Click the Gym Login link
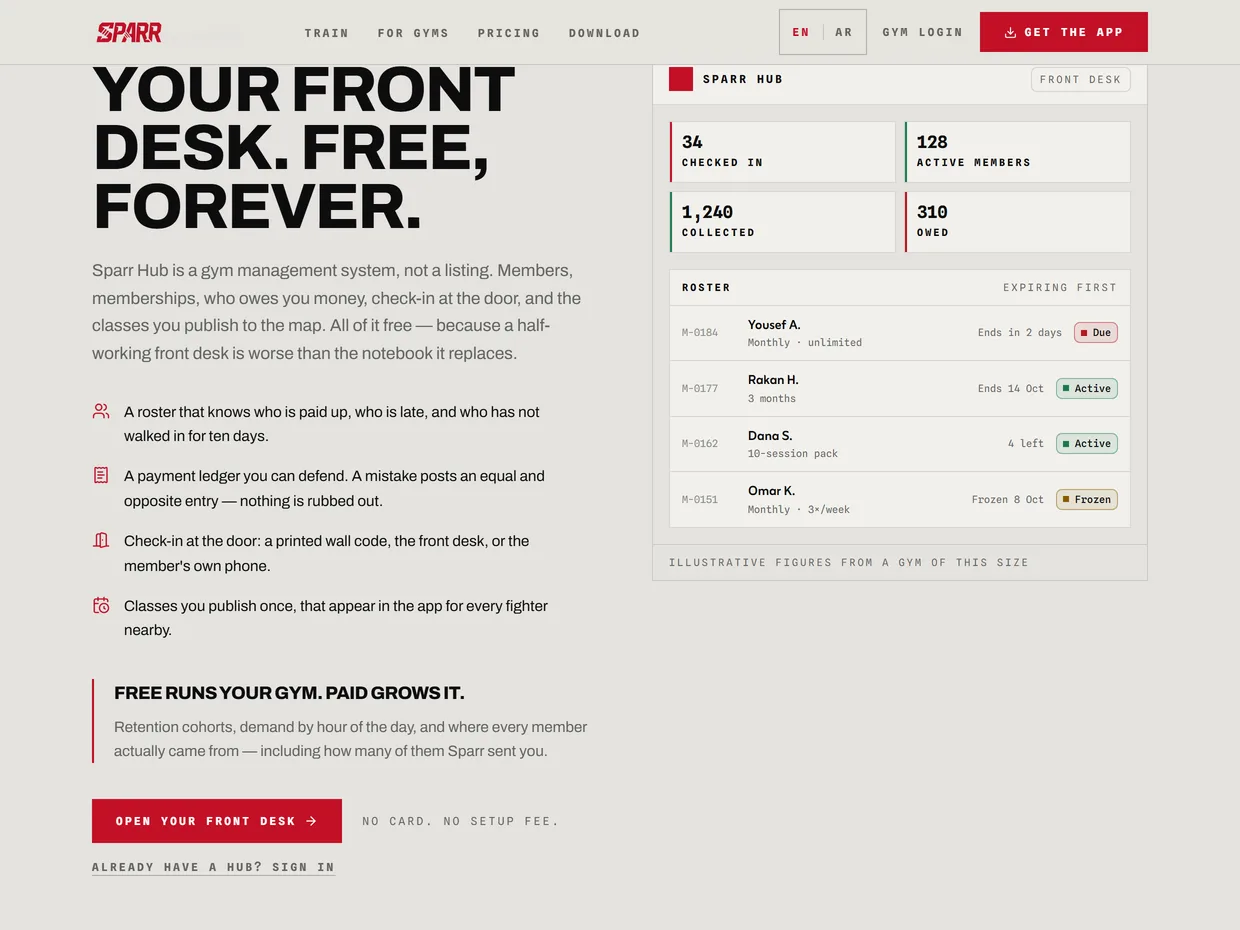Screen dimensions: 1240x930 923,32
